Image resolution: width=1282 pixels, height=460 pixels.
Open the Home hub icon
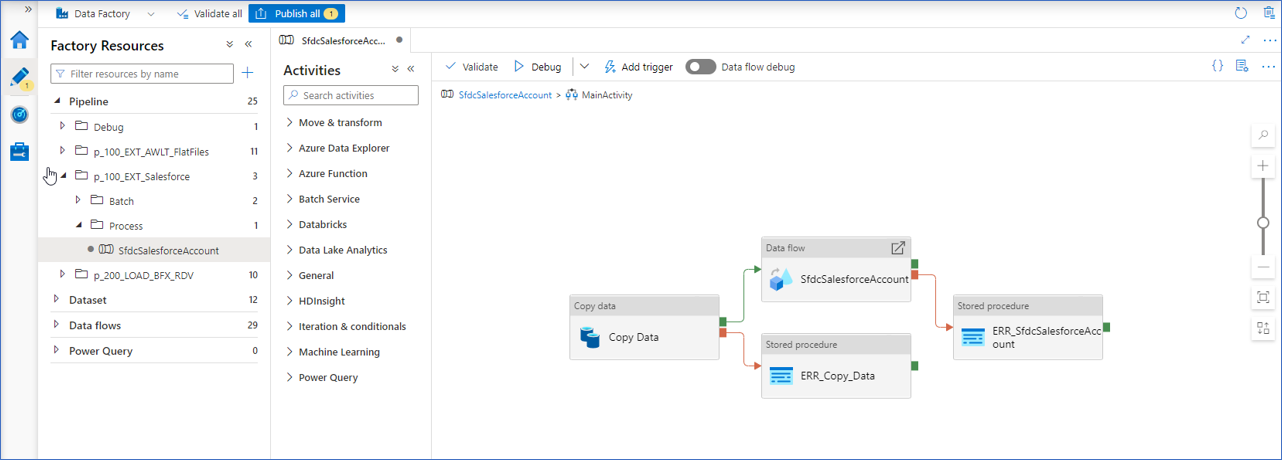coord(19,40)
